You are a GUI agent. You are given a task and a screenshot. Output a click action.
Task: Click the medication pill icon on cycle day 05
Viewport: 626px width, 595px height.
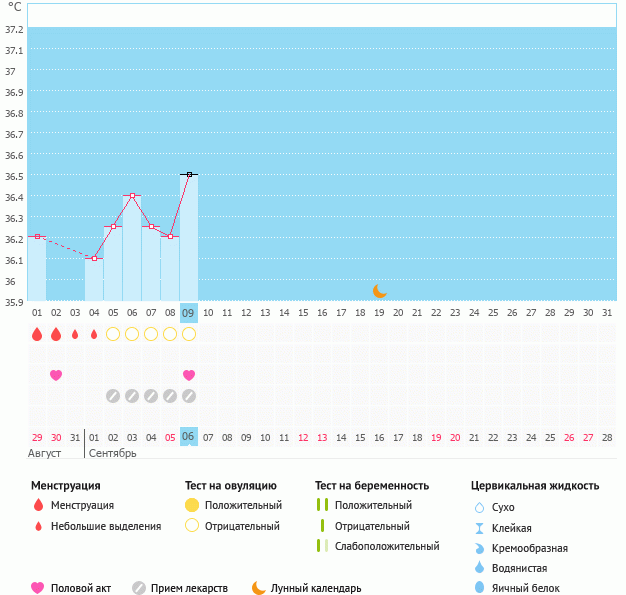pyautogui.click(x=113, y=396)
